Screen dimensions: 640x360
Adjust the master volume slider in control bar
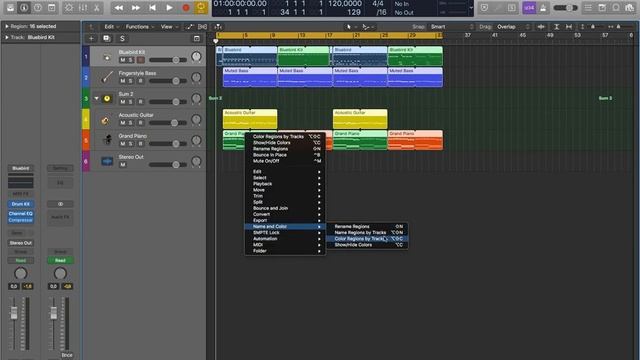[x=565, y=8]
